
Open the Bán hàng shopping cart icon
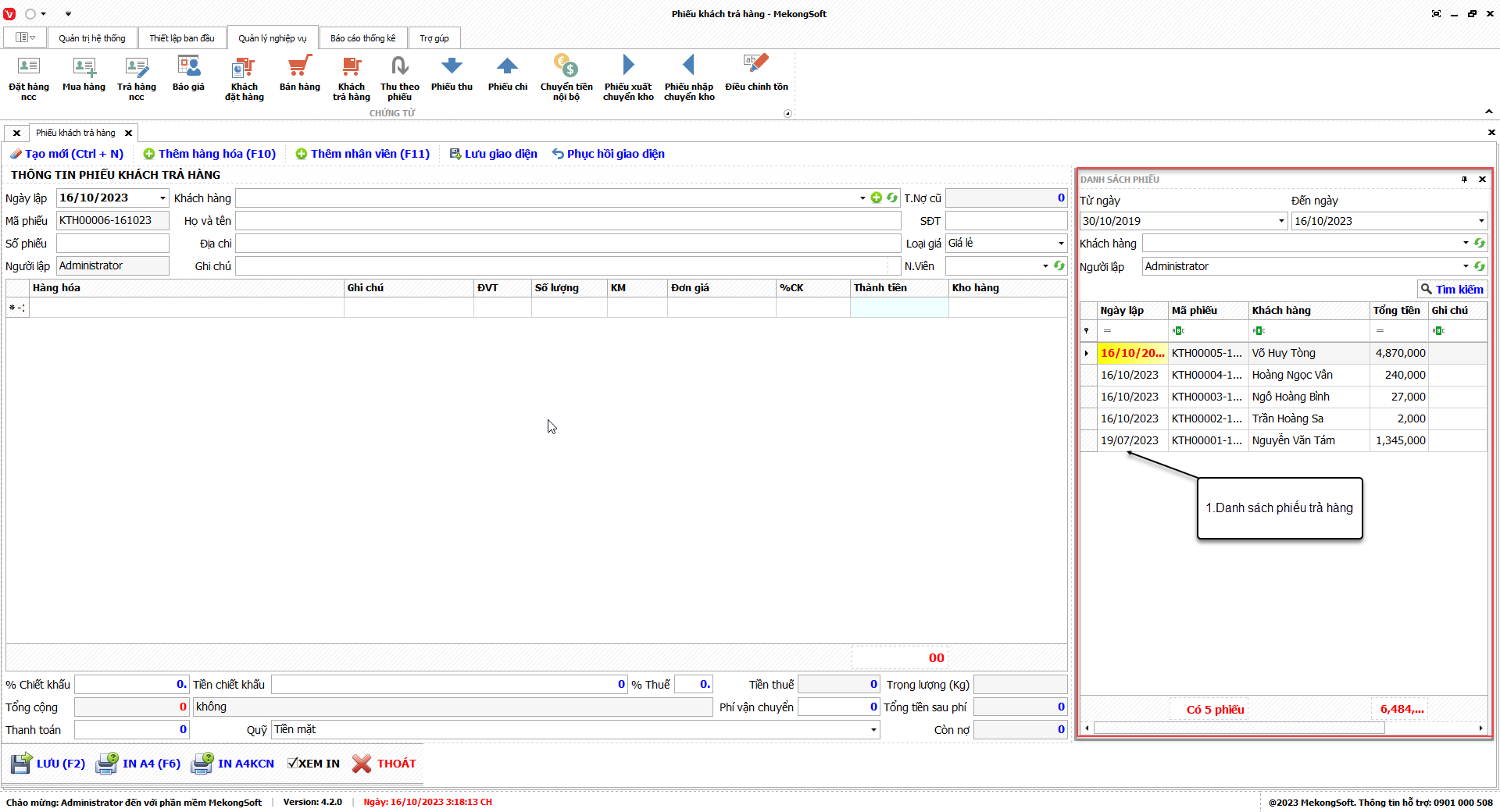click(299, 67)
